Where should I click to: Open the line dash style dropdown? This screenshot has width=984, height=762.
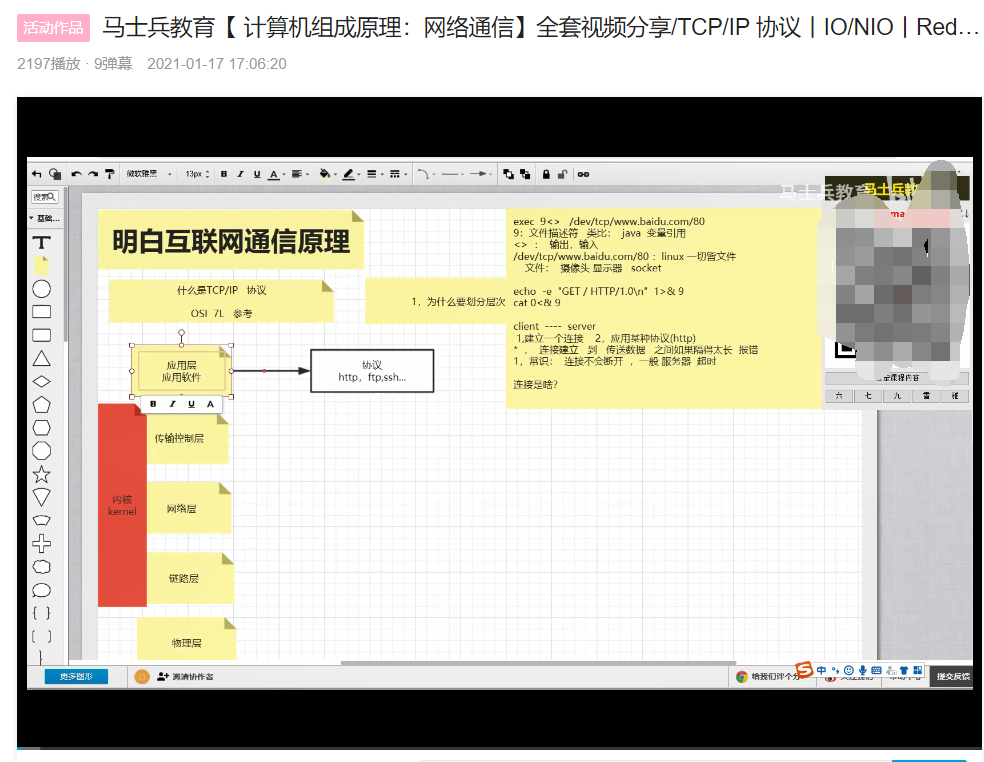pos(398,174)
